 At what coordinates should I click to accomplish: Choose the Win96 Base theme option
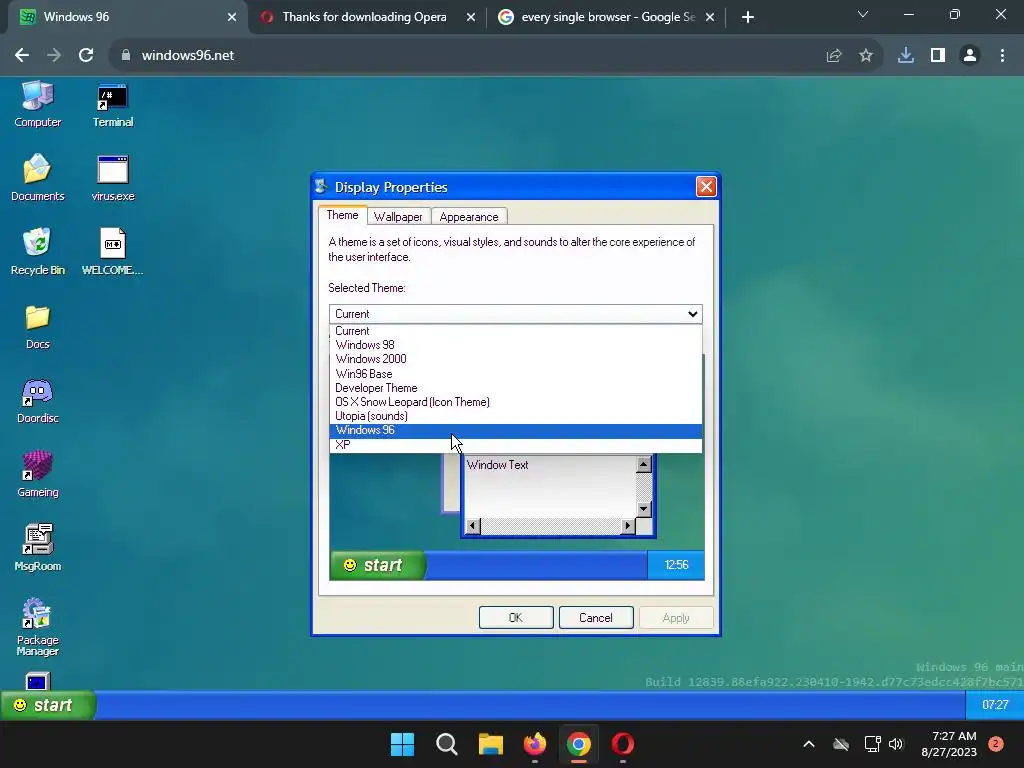pyautogui.click(x=516, y=374)
